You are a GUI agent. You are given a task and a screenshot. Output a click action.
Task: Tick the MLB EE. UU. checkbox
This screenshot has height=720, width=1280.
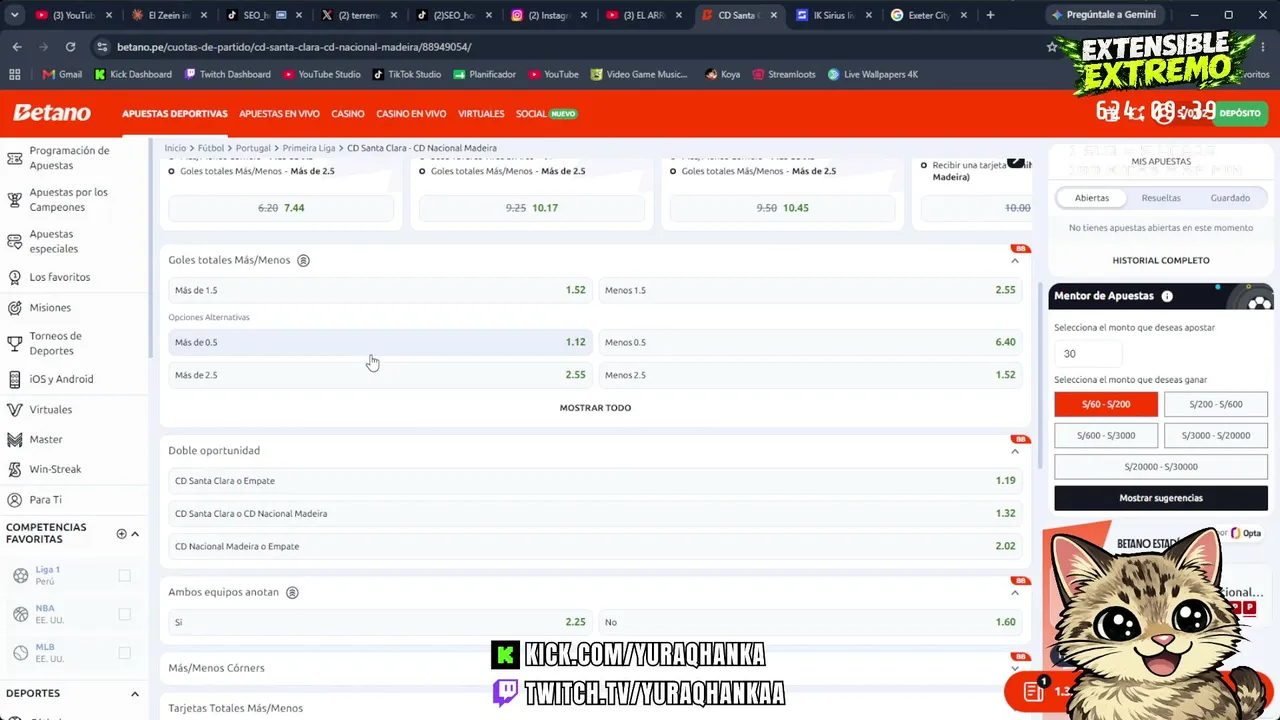[x=124, y=653]
